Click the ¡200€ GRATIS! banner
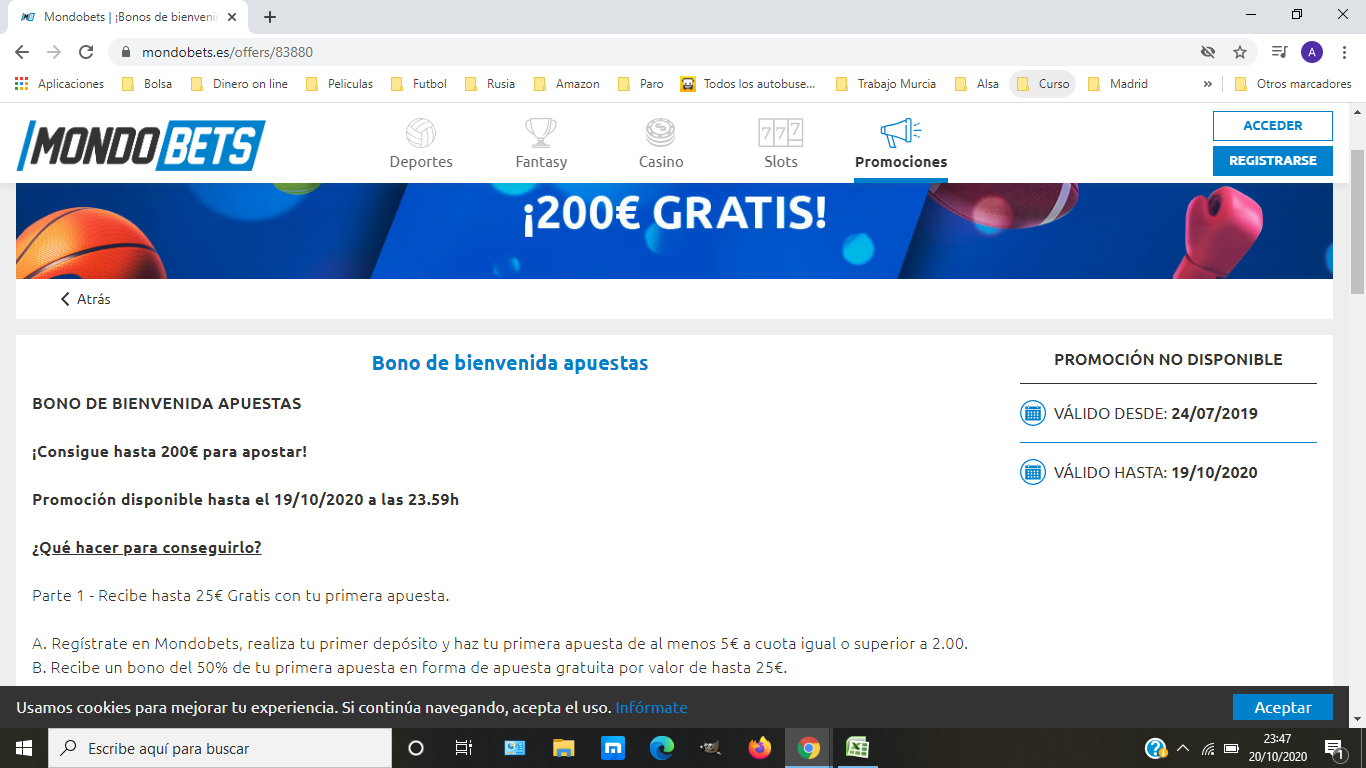Image resolution: width=1366 pixels, height=768 pixels. (674, 231)
